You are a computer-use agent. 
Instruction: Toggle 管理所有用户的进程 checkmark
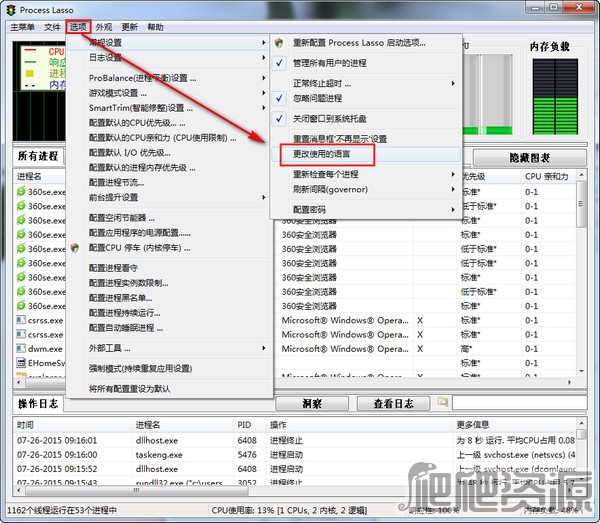(x=280, y=62)
